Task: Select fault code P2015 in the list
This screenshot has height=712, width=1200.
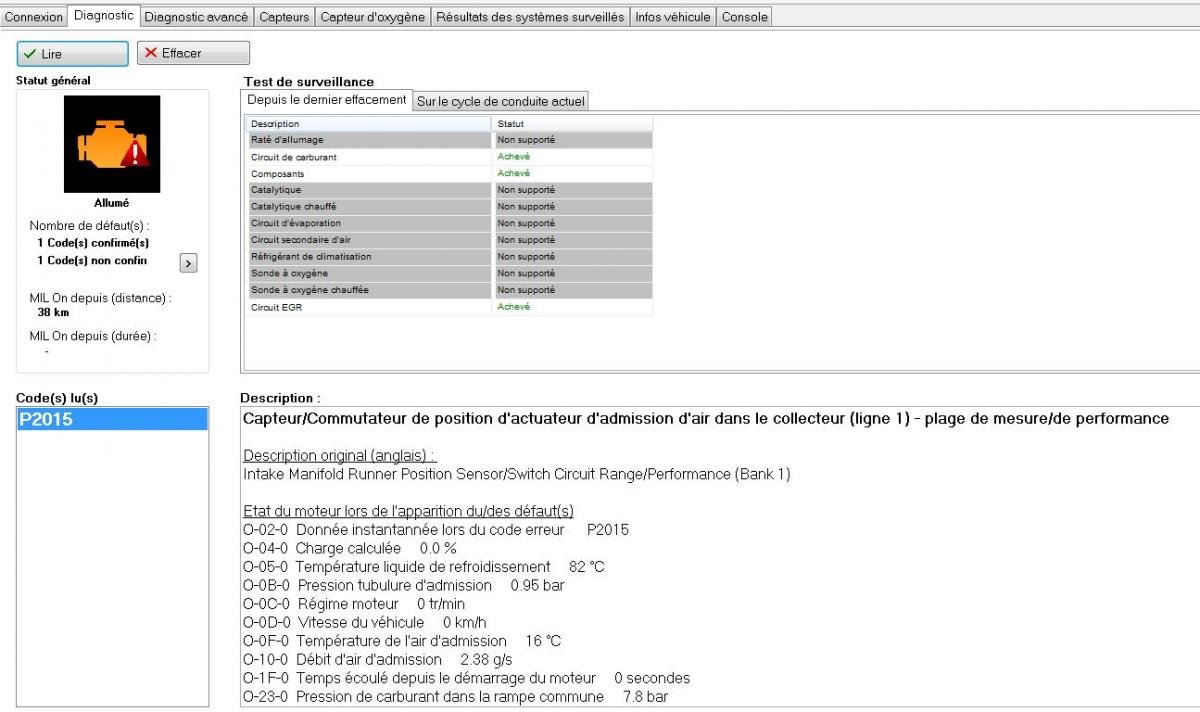Action: (x=112, y=420)
